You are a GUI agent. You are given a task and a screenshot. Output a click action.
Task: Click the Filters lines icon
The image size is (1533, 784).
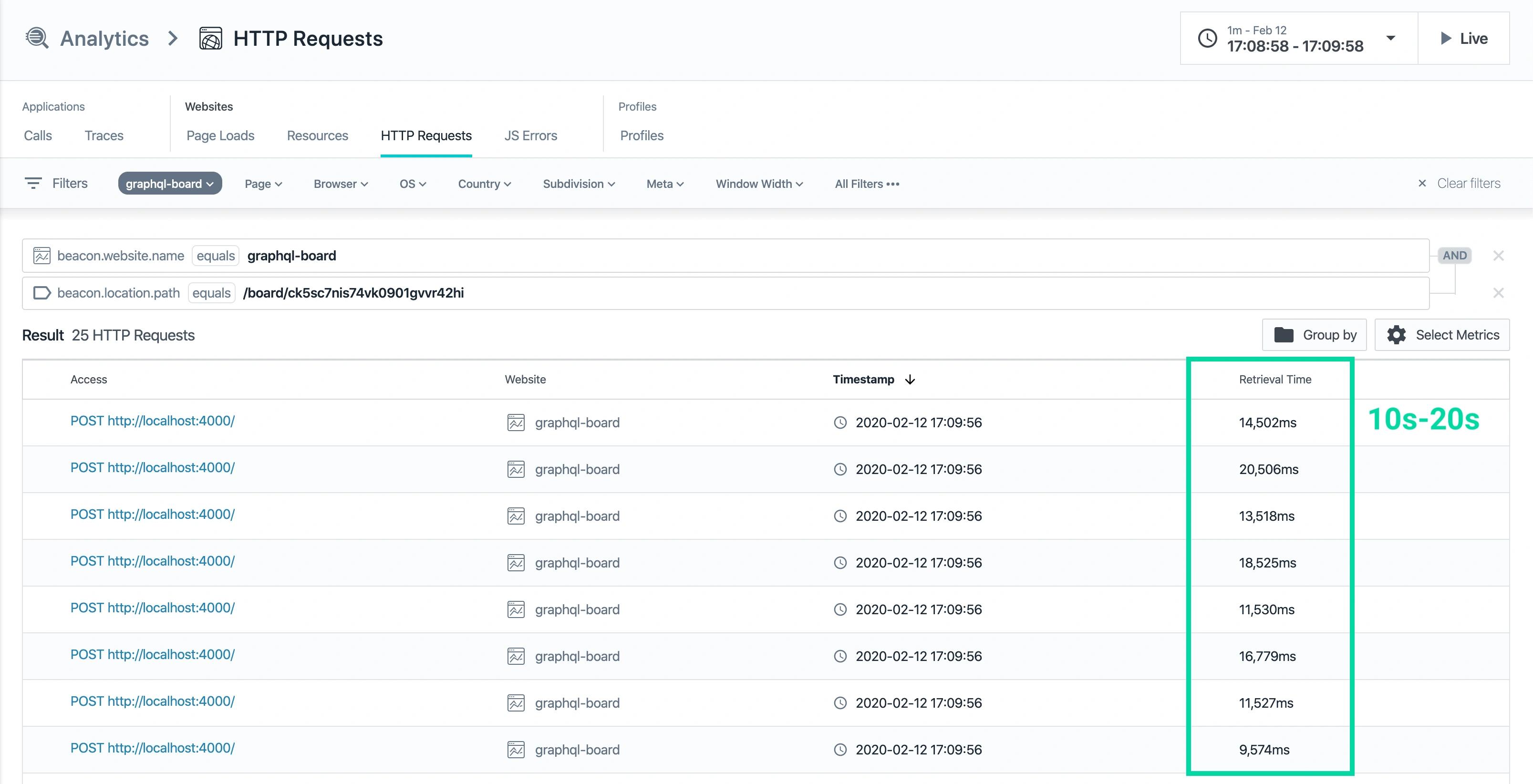tap(33, 183)
